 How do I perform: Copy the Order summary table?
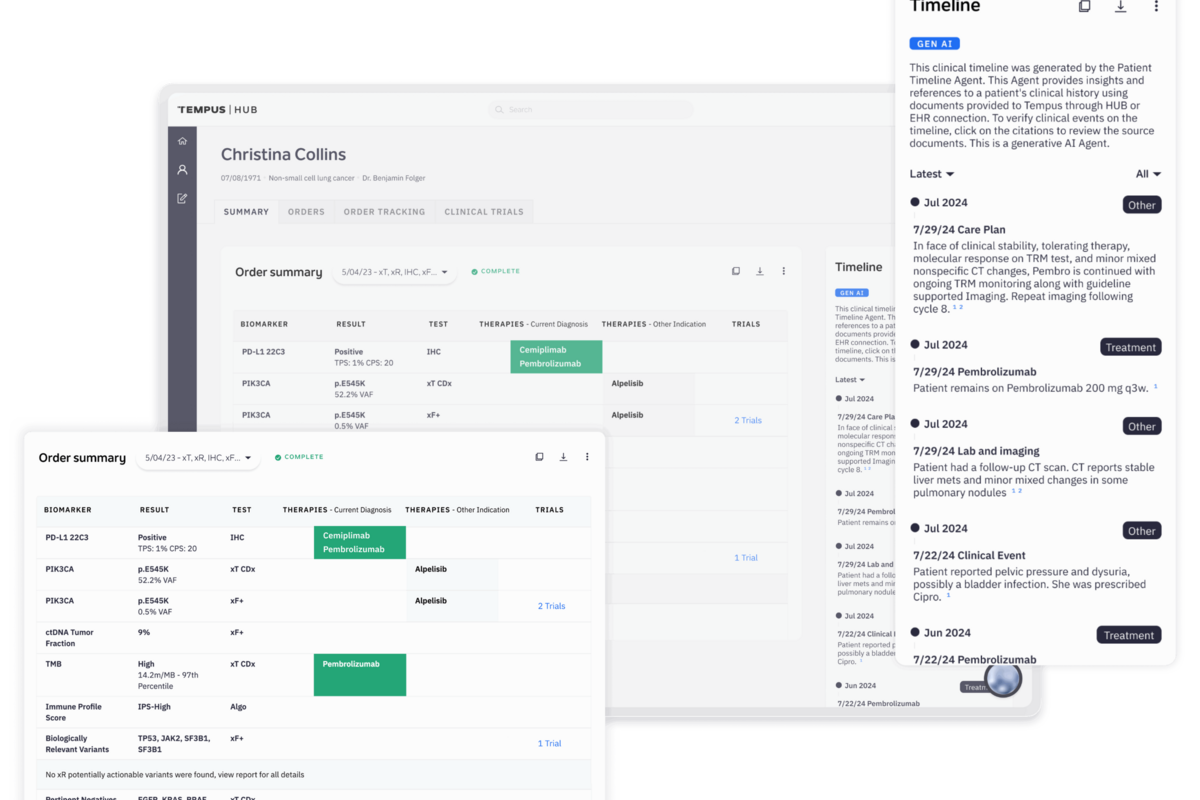[539, 456]
